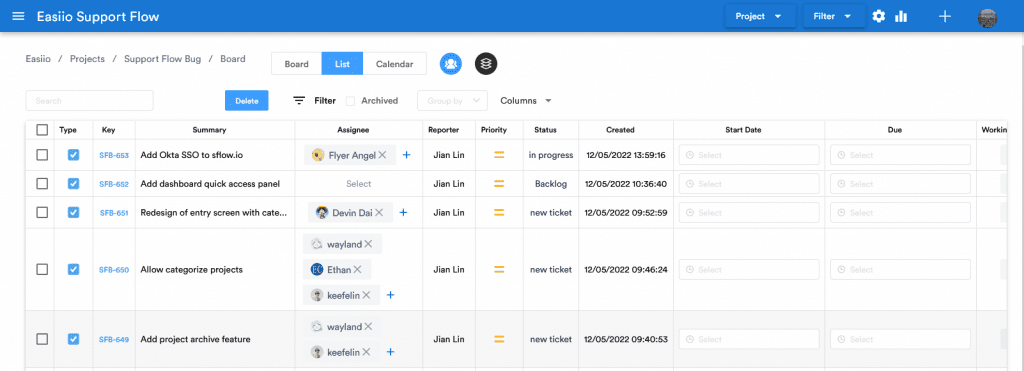
Task: Open issue key SFB-651
Action: click(x=114, y=213)
